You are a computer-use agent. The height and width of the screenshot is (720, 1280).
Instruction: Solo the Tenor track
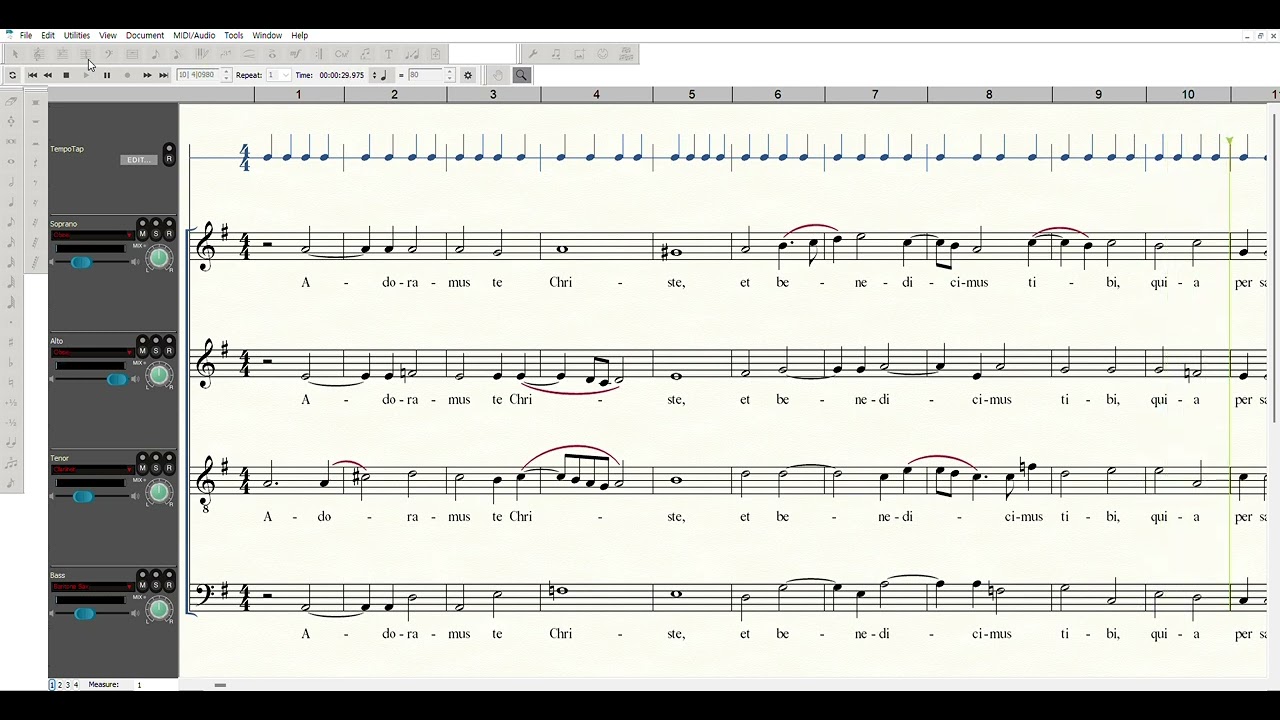pyautogui.click(x=156, y=468)
